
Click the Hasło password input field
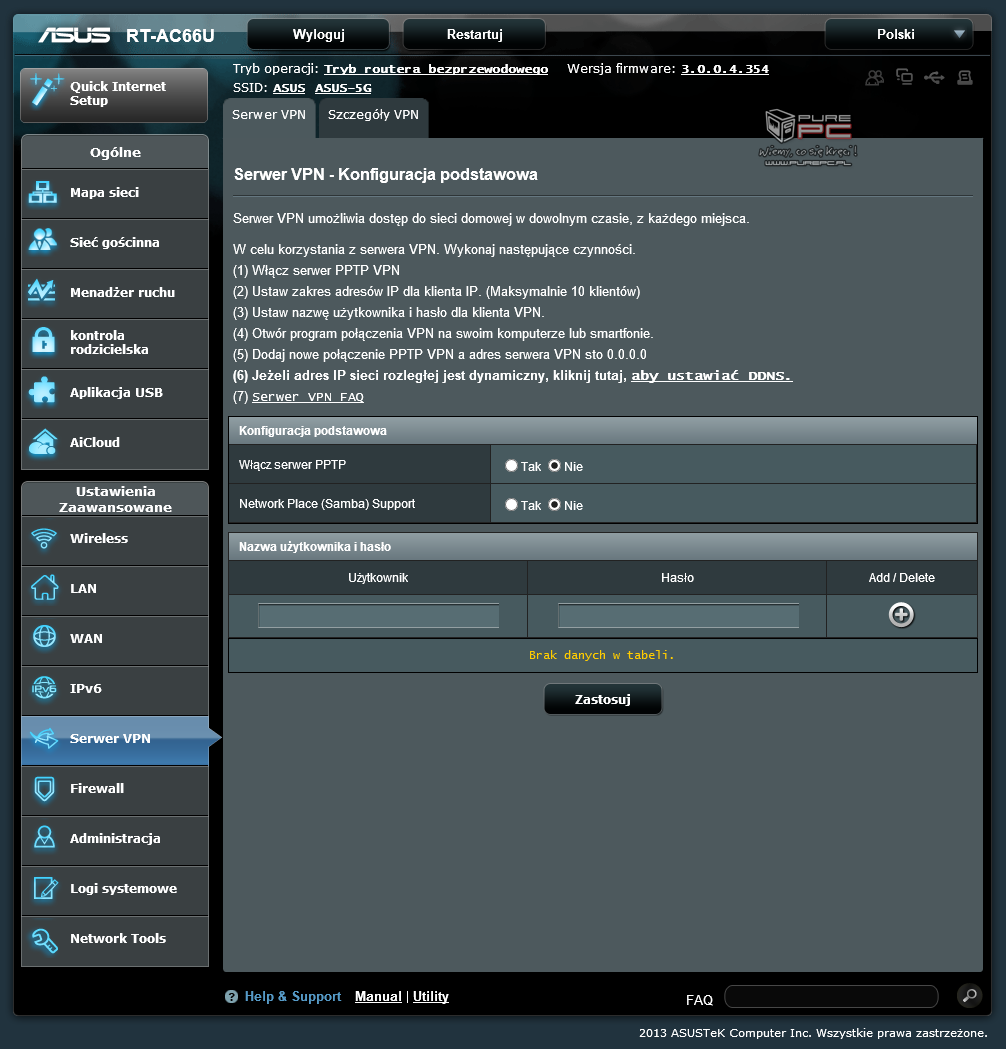pos(678,616)
